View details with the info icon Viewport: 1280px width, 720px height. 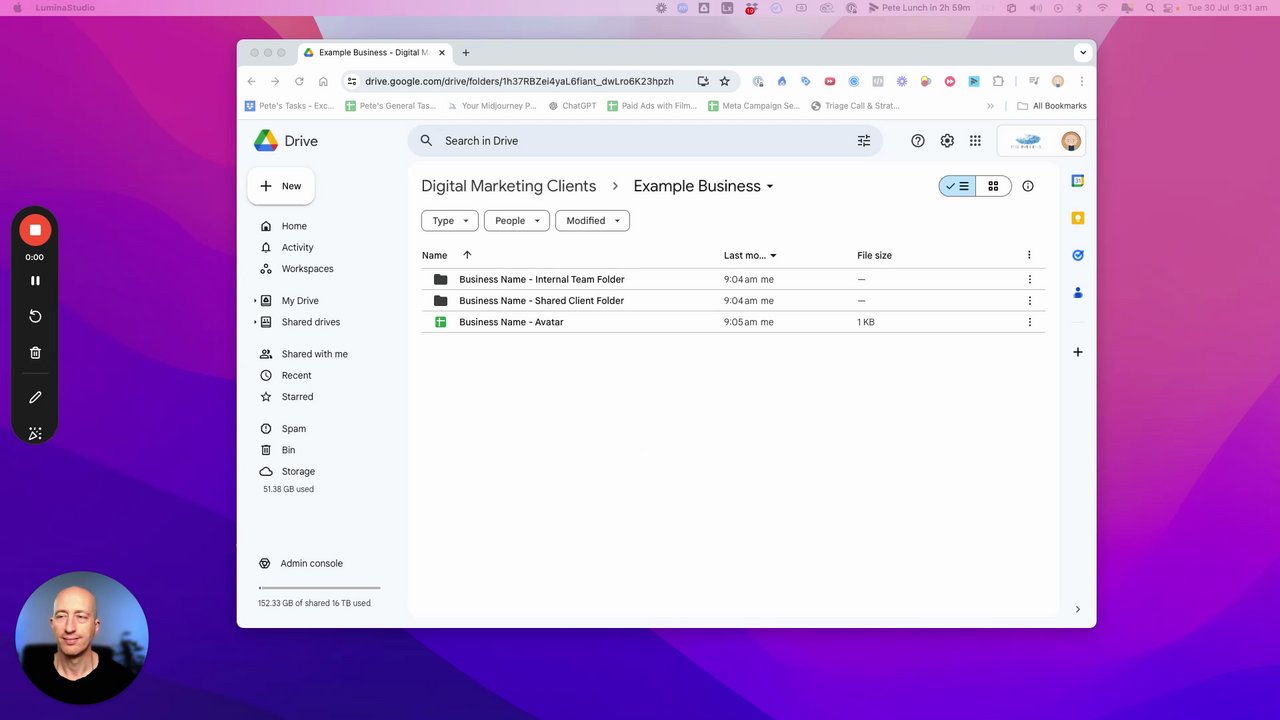(x=1028, y=186)
